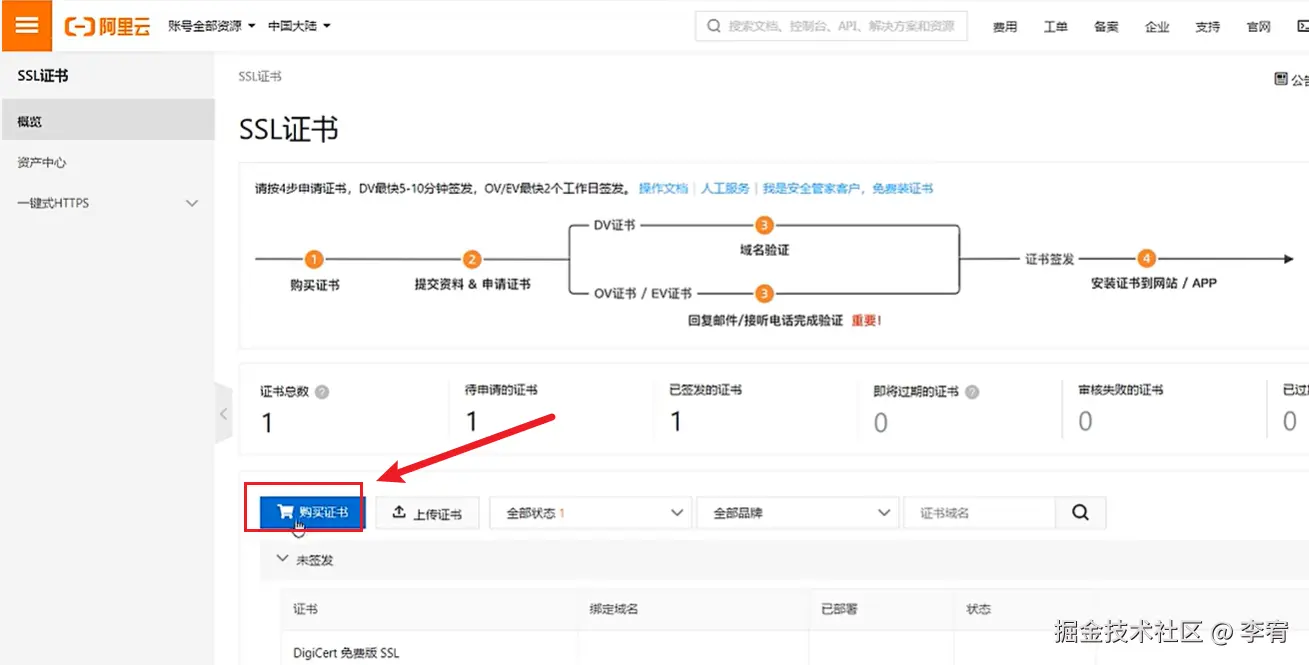Viewport: 1309px width, 665px height.
Task: Expand the 一键式HTTPS sidebar item
Action: (x=107, y=203)
